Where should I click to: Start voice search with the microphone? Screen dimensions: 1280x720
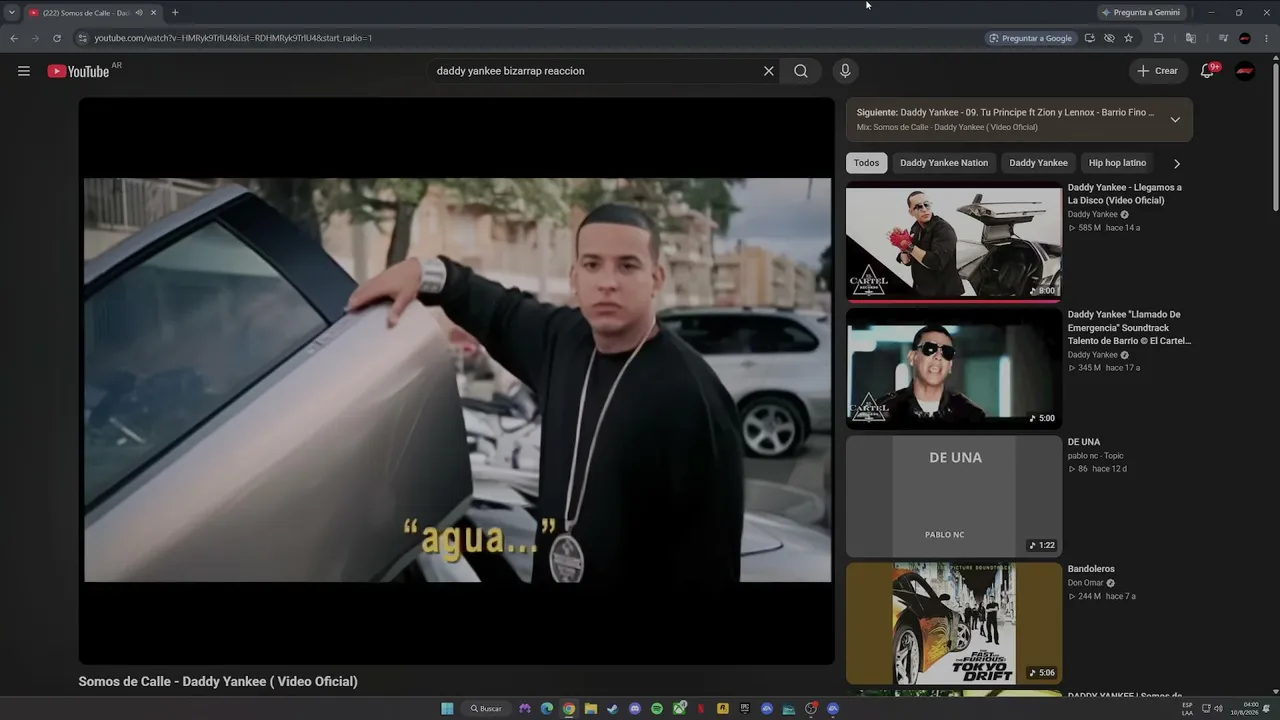click(845, 71)
